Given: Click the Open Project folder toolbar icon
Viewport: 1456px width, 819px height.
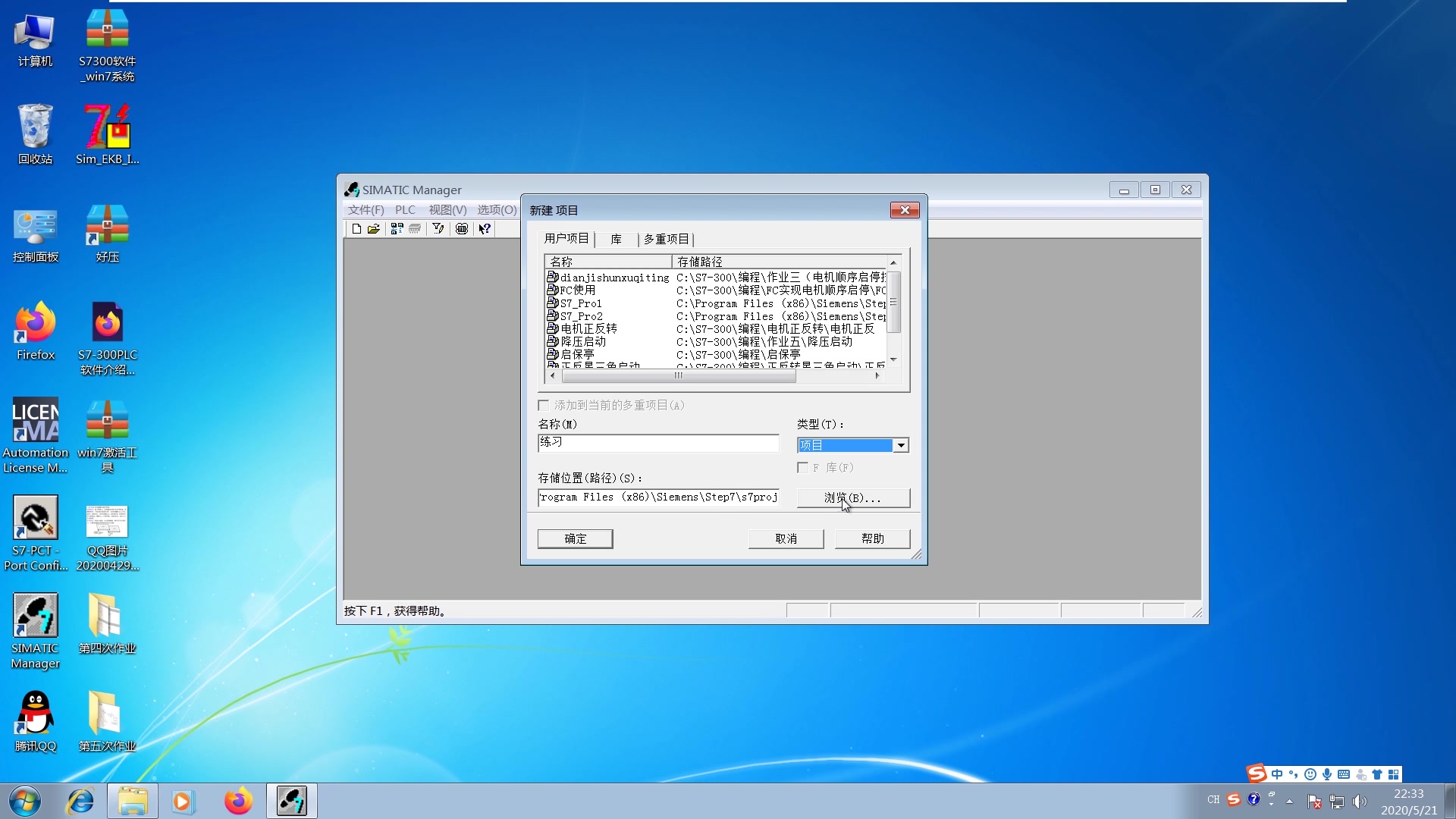Looking at the screenshot, I should pyautogui.click(x=374, y=228).
